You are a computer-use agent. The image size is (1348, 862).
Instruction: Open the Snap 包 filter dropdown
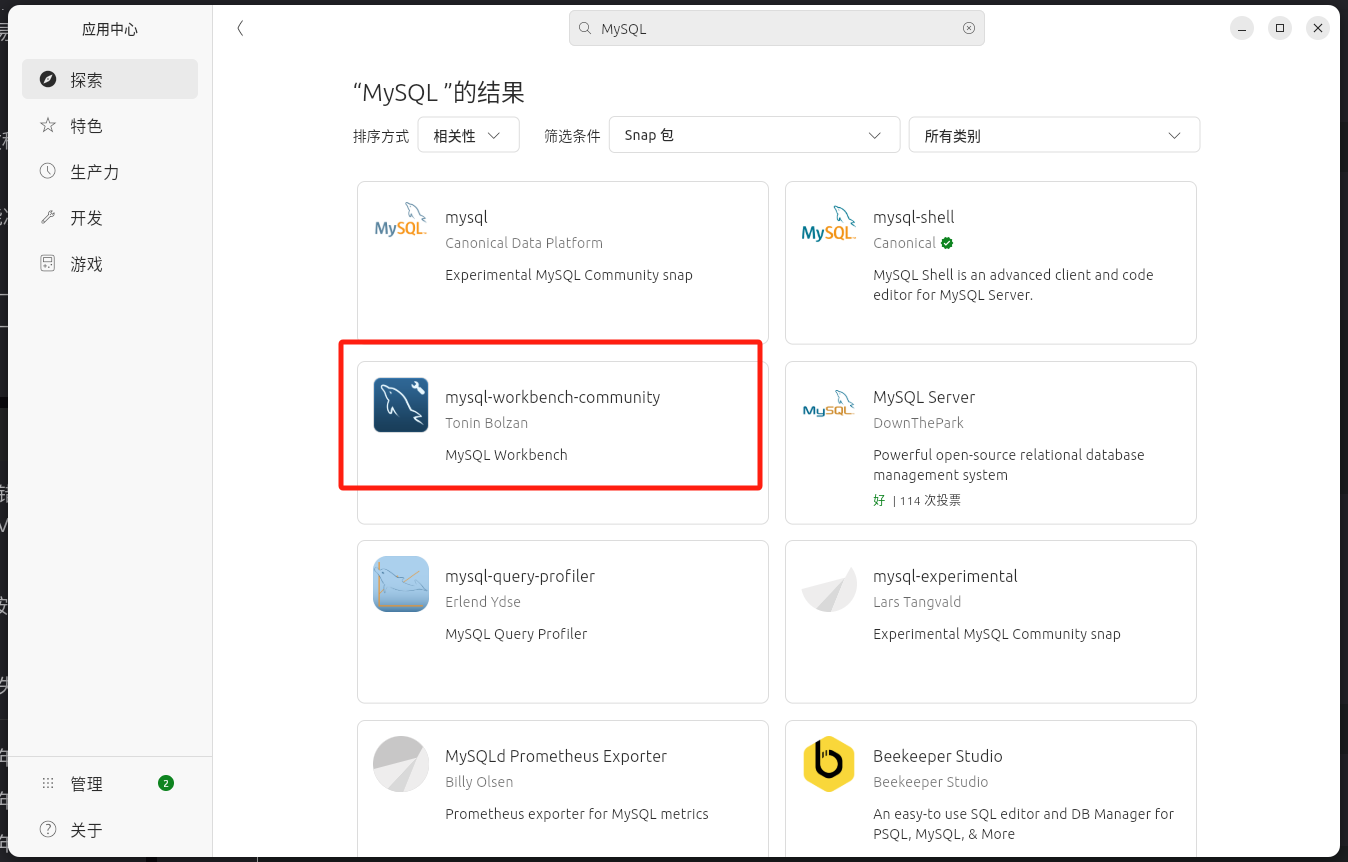tap(754, 135)
